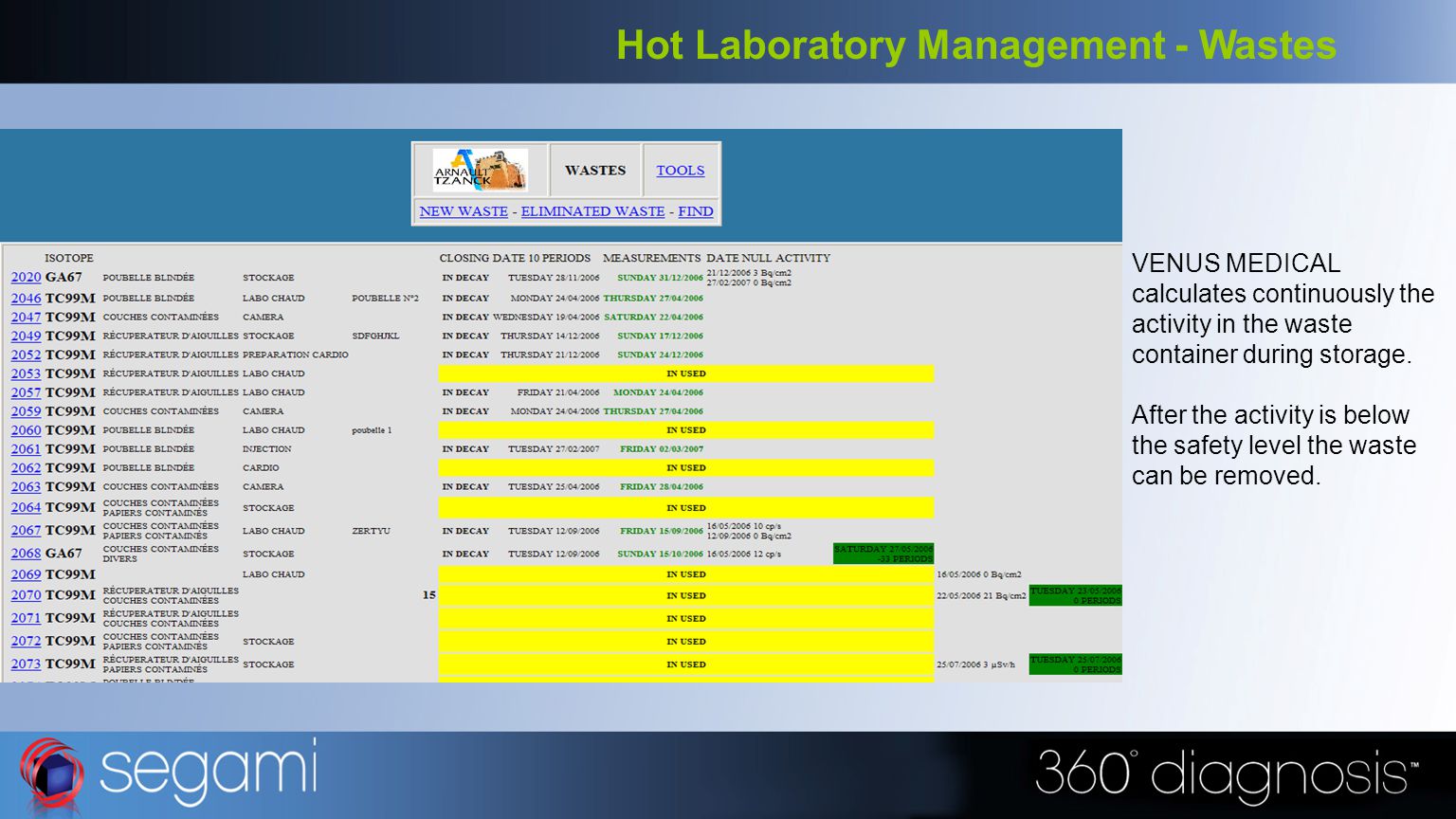
Task: Open waste record 2046
Action: (x=26, y=299)
